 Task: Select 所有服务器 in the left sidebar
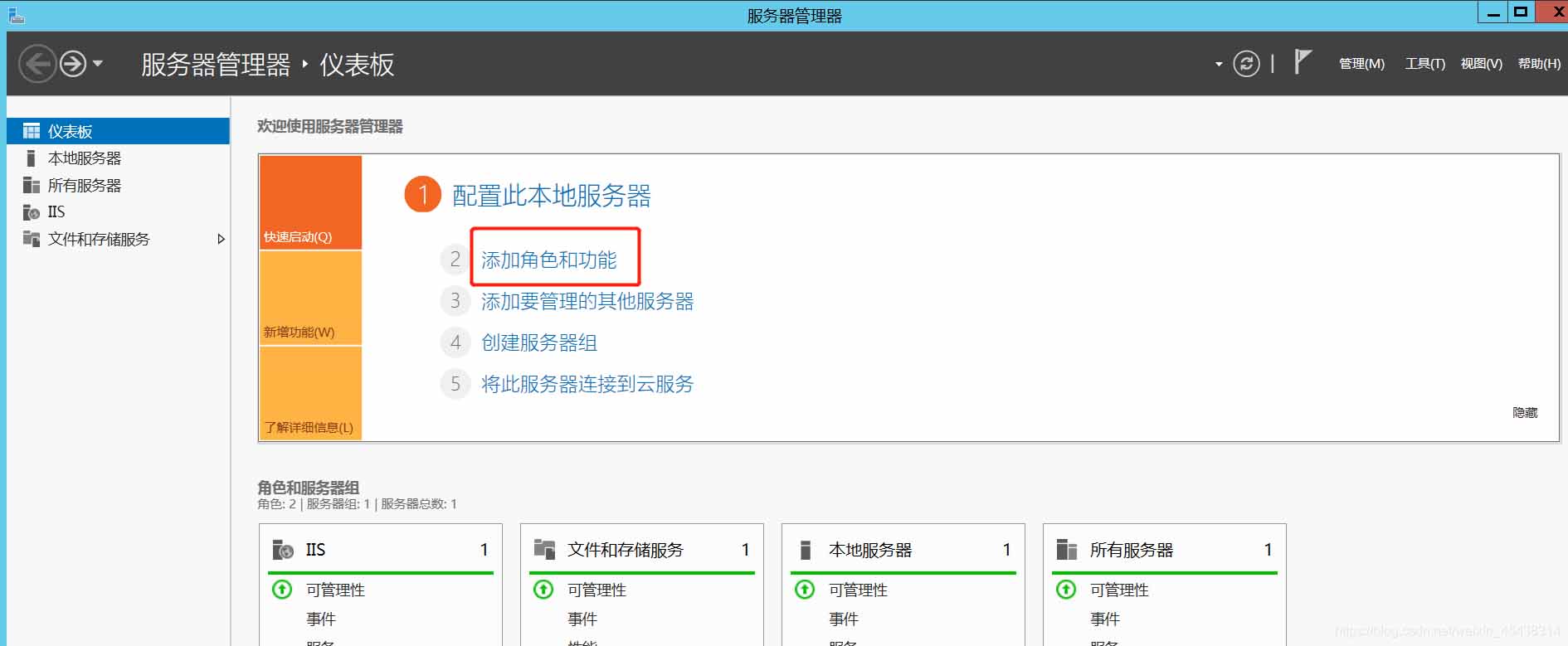click(118, 185)
